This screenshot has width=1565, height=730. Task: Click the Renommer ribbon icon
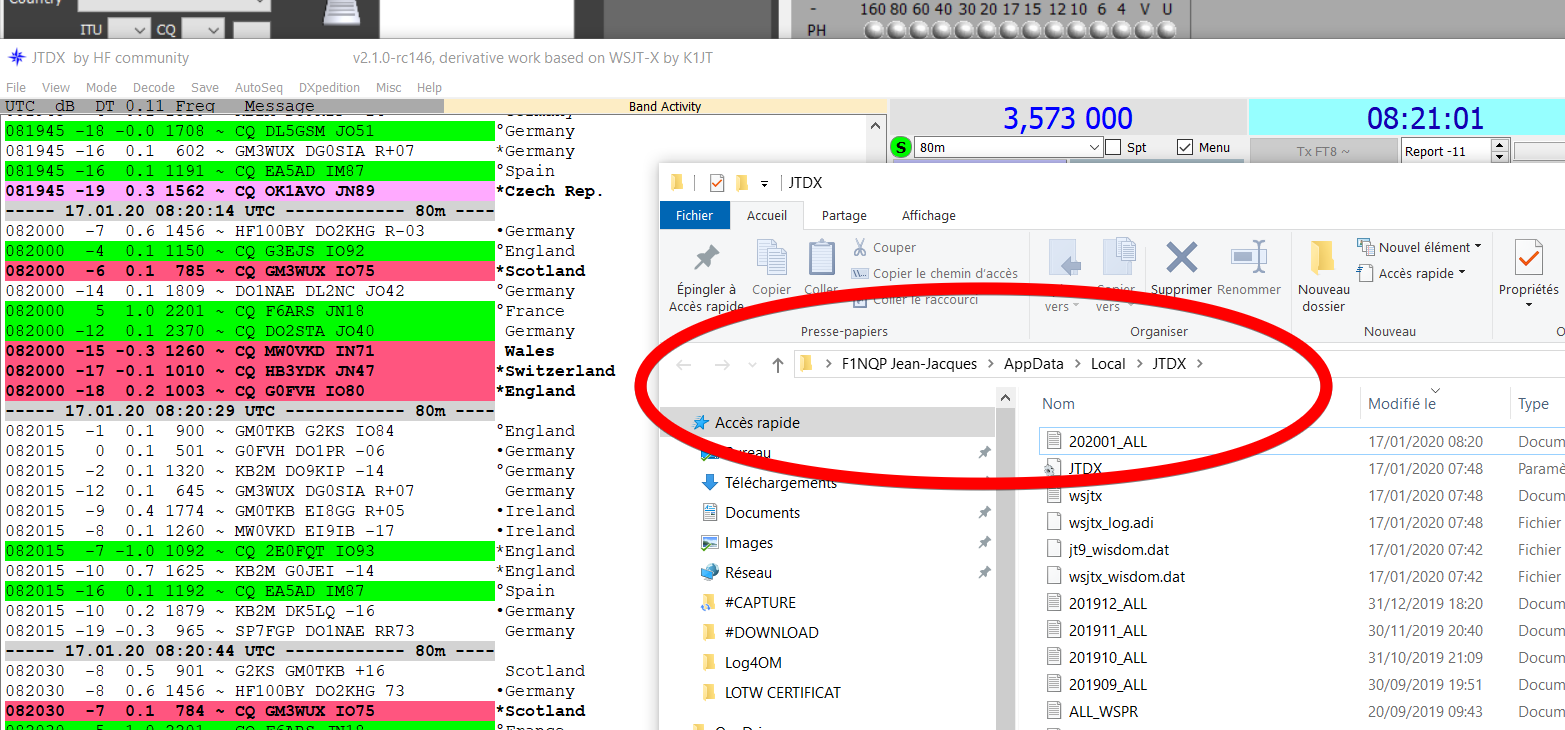[1249, 258]
